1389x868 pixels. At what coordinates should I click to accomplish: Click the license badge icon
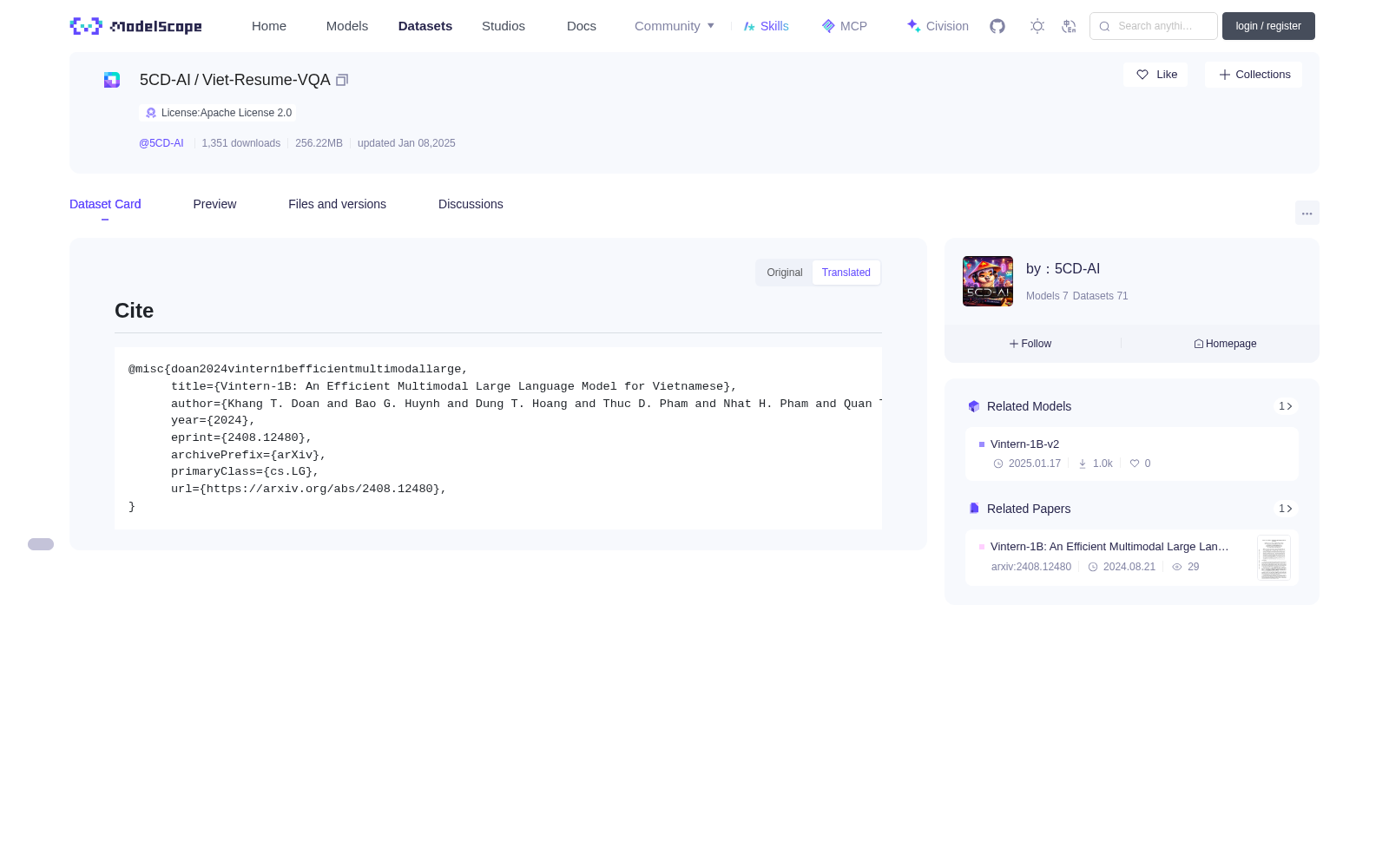(x=151, y=113)
